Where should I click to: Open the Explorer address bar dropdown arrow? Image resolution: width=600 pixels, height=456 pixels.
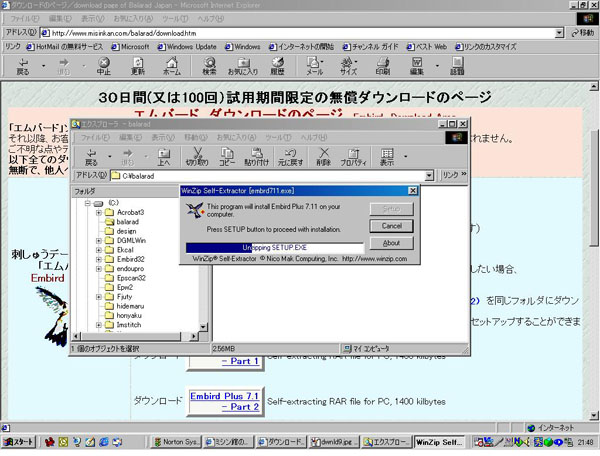pyautogui.click(x=429, y=176)
